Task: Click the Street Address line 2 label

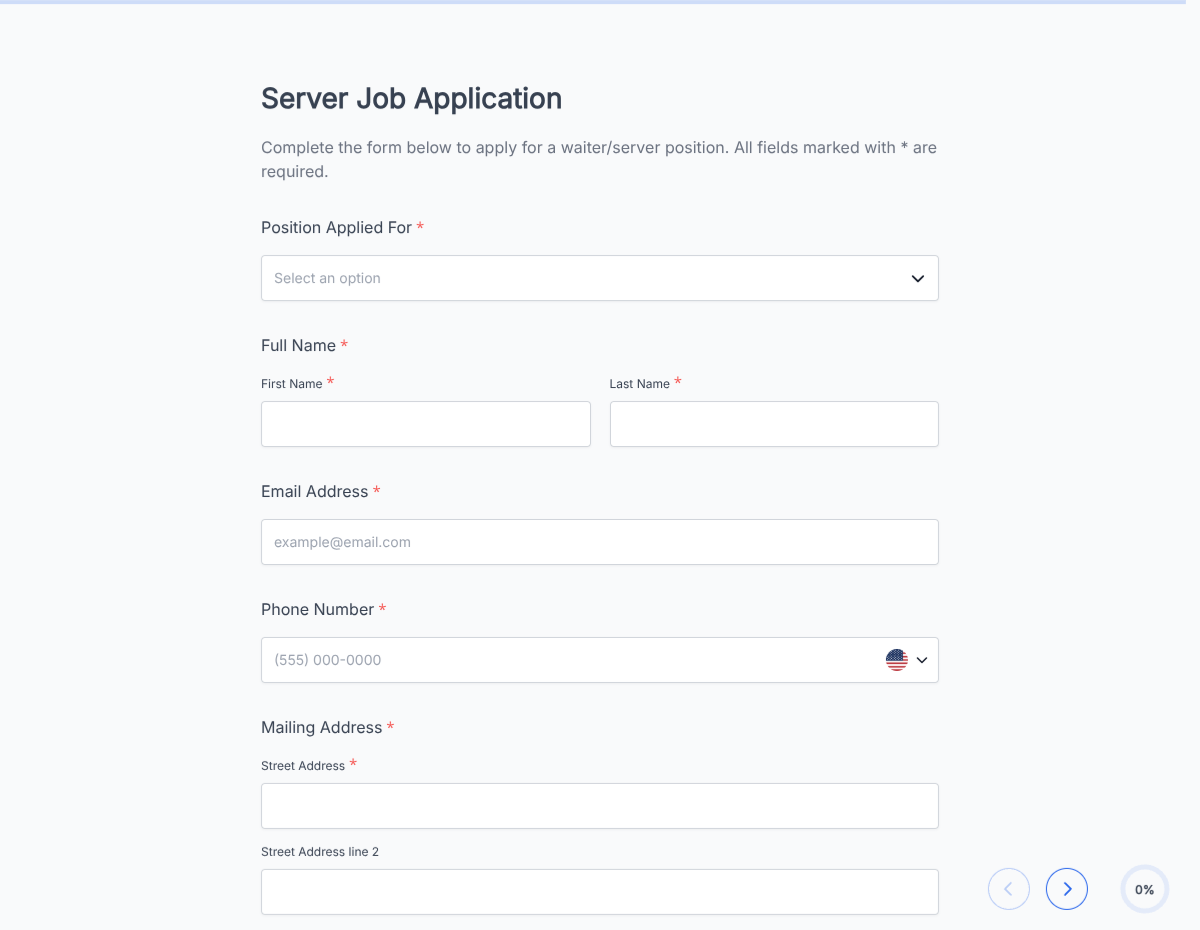Action: pos(320,852)
